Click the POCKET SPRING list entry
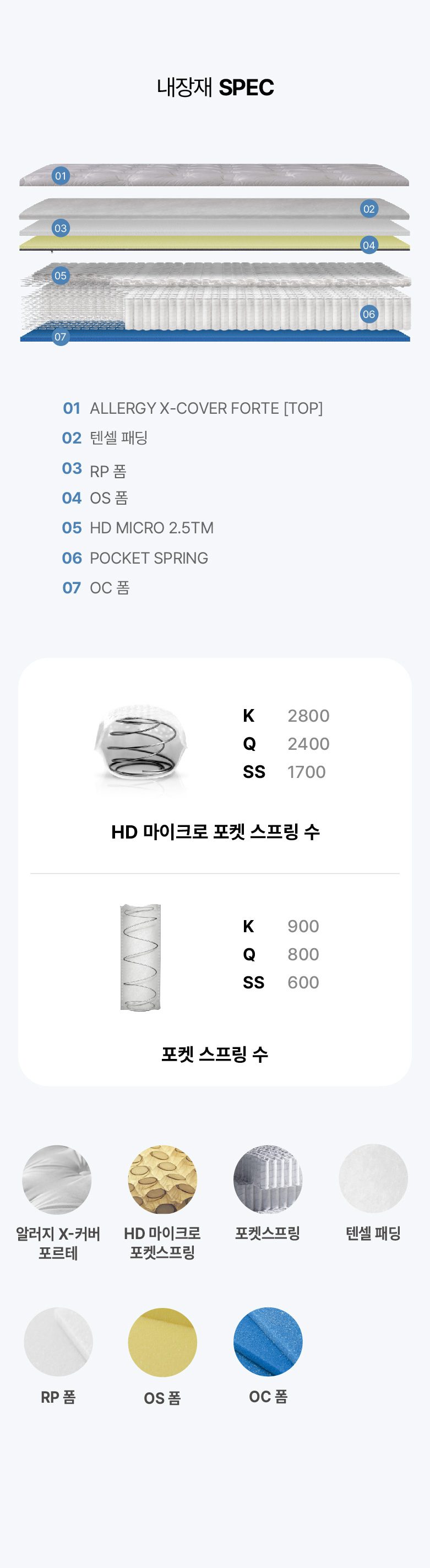 pos(135,558)
